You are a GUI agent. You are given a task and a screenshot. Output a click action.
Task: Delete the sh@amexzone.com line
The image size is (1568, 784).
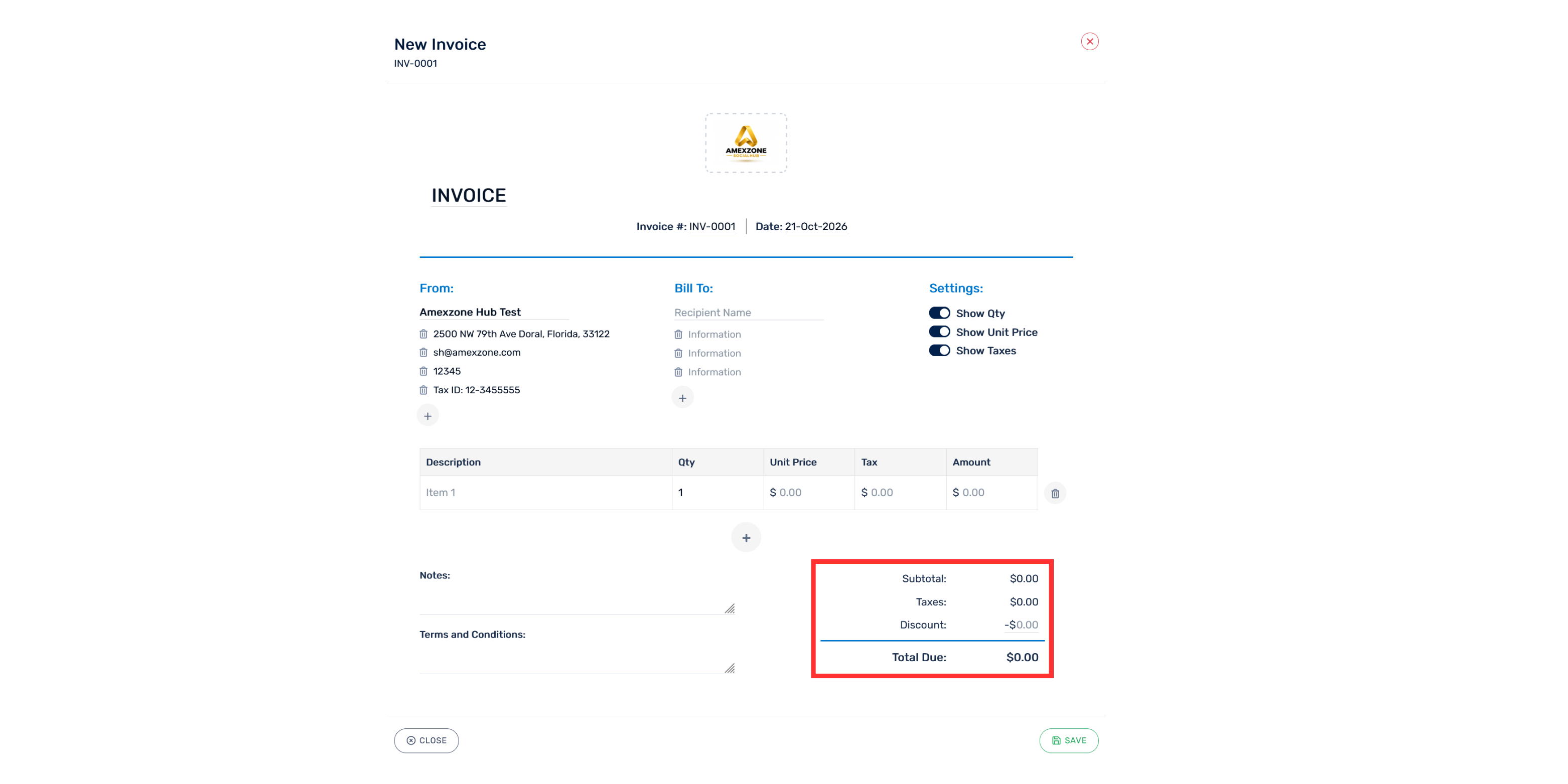423,353
